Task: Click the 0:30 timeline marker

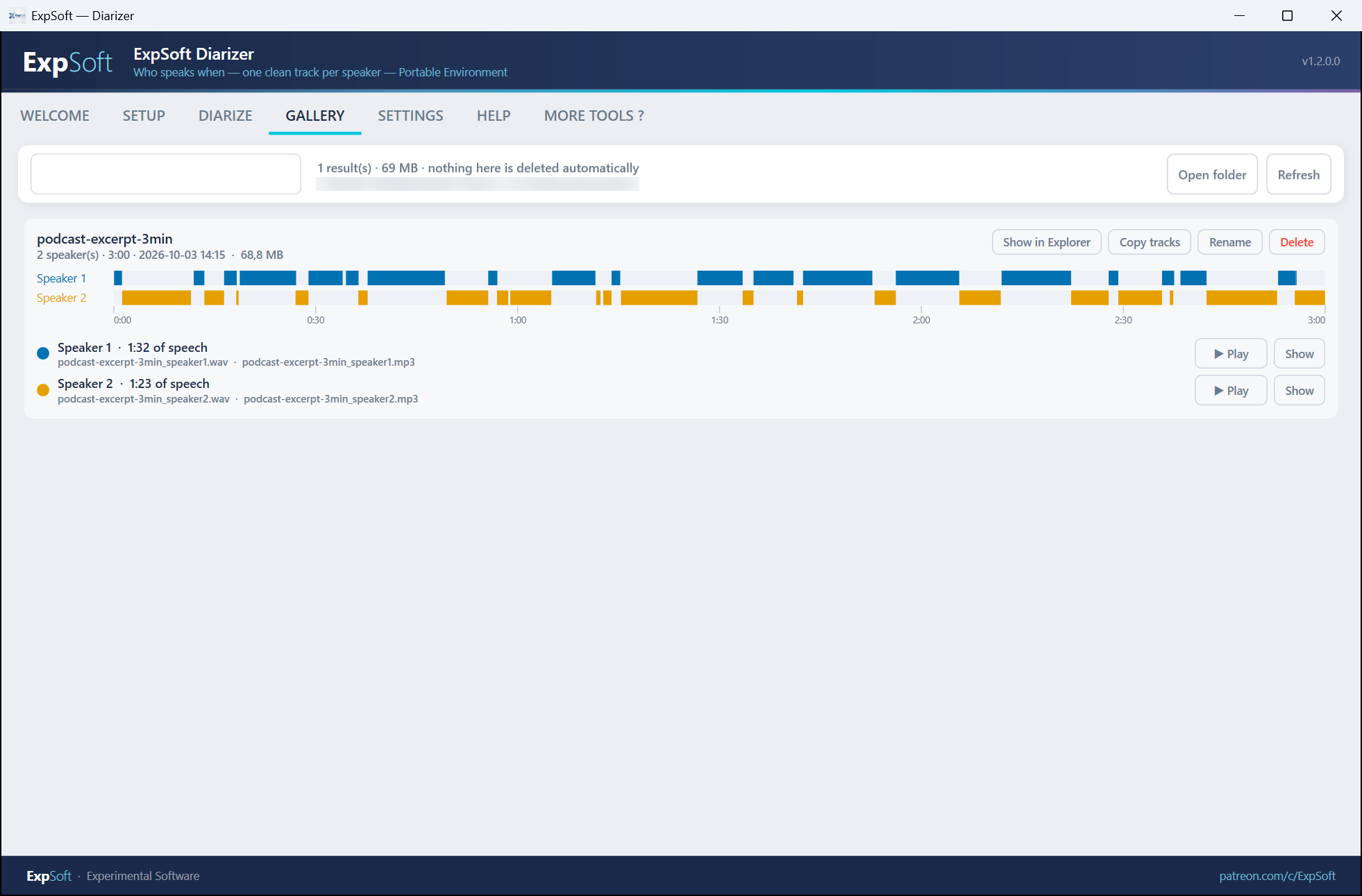Action: (315, 320)
